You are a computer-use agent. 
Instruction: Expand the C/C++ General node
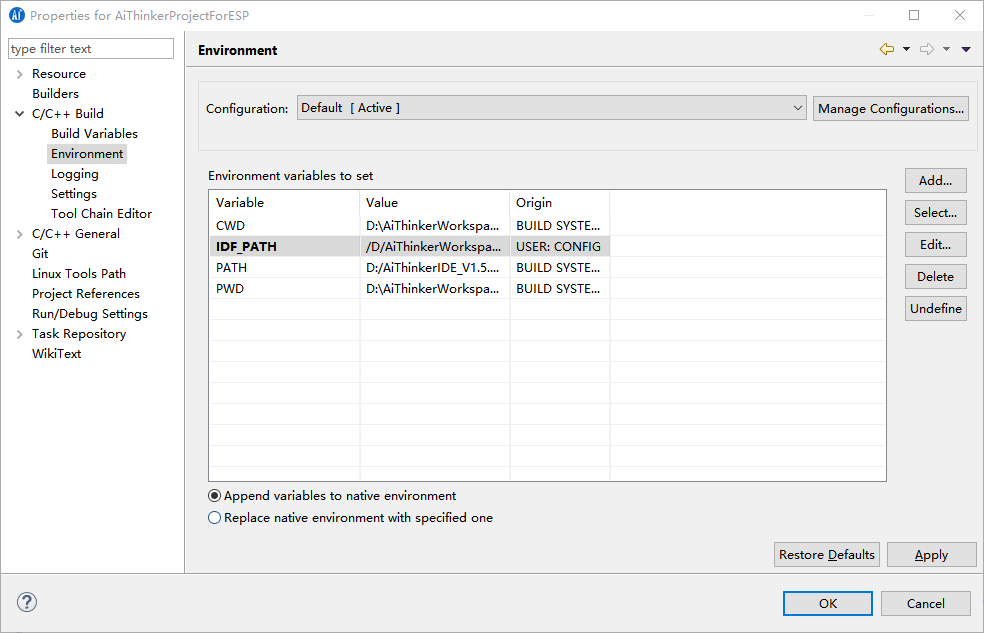20,234
